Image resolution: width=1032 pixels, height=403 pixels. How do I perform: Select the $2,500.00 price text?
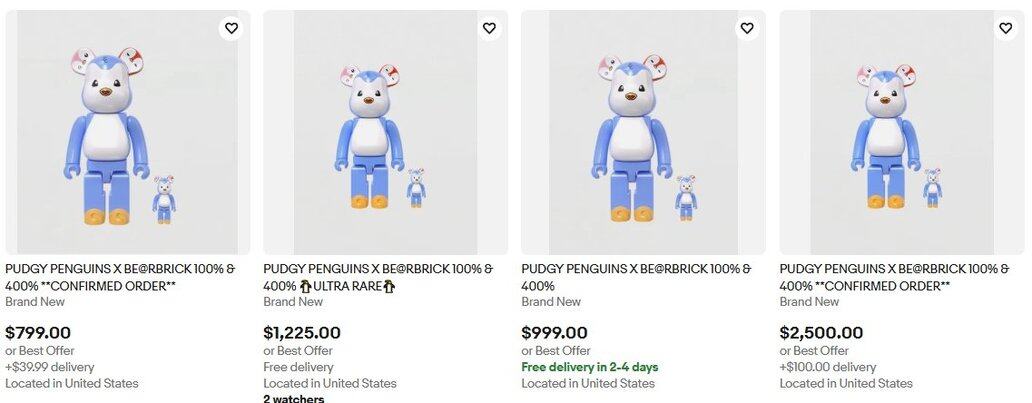(823, 333)
